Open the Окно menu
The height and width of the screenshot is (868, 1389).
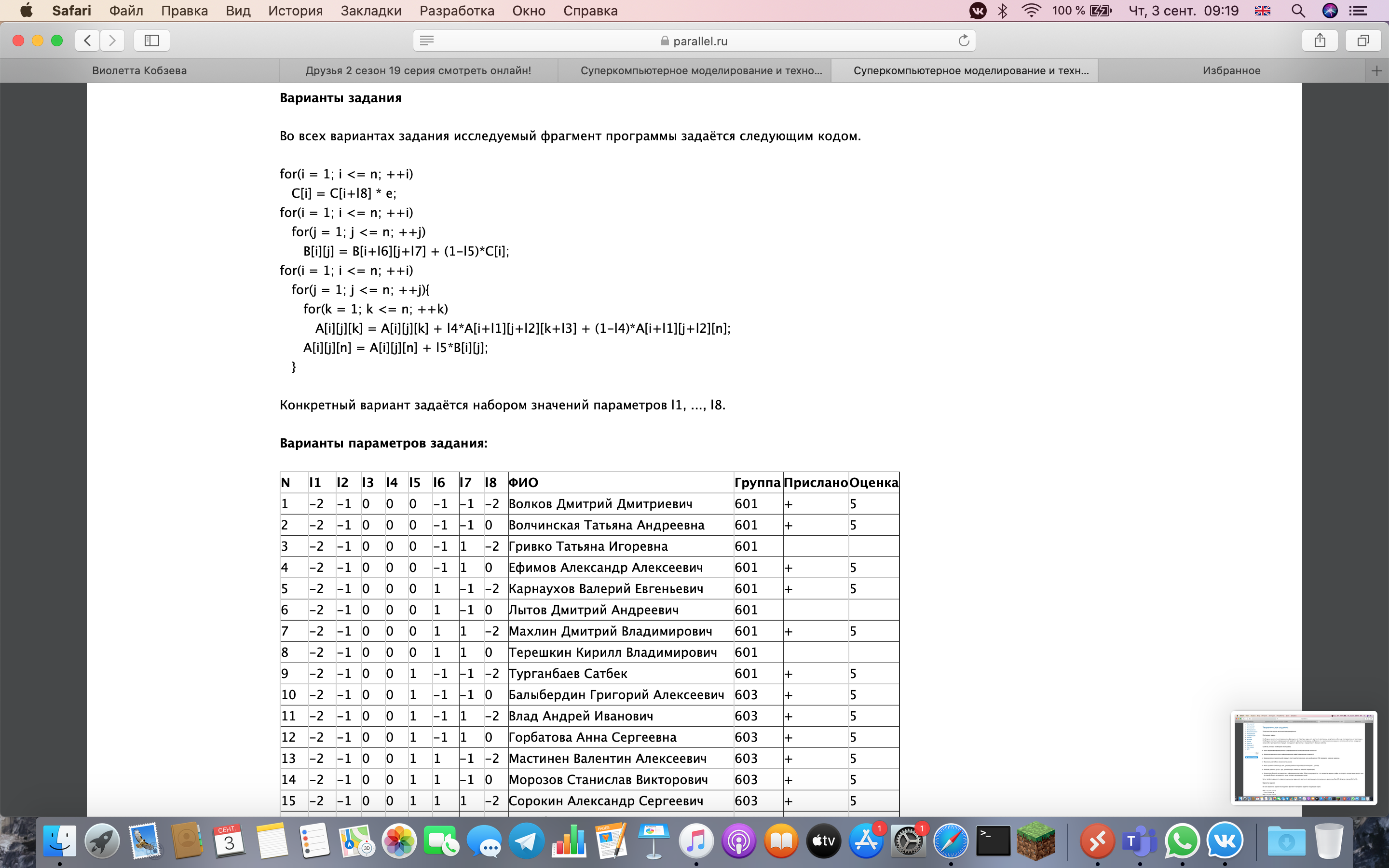coord(529,10)
